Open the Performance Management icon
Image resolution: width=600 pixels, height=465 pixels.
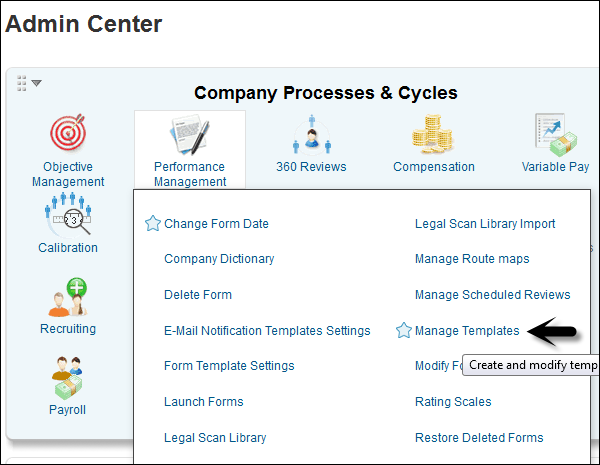tap(189, 135)
